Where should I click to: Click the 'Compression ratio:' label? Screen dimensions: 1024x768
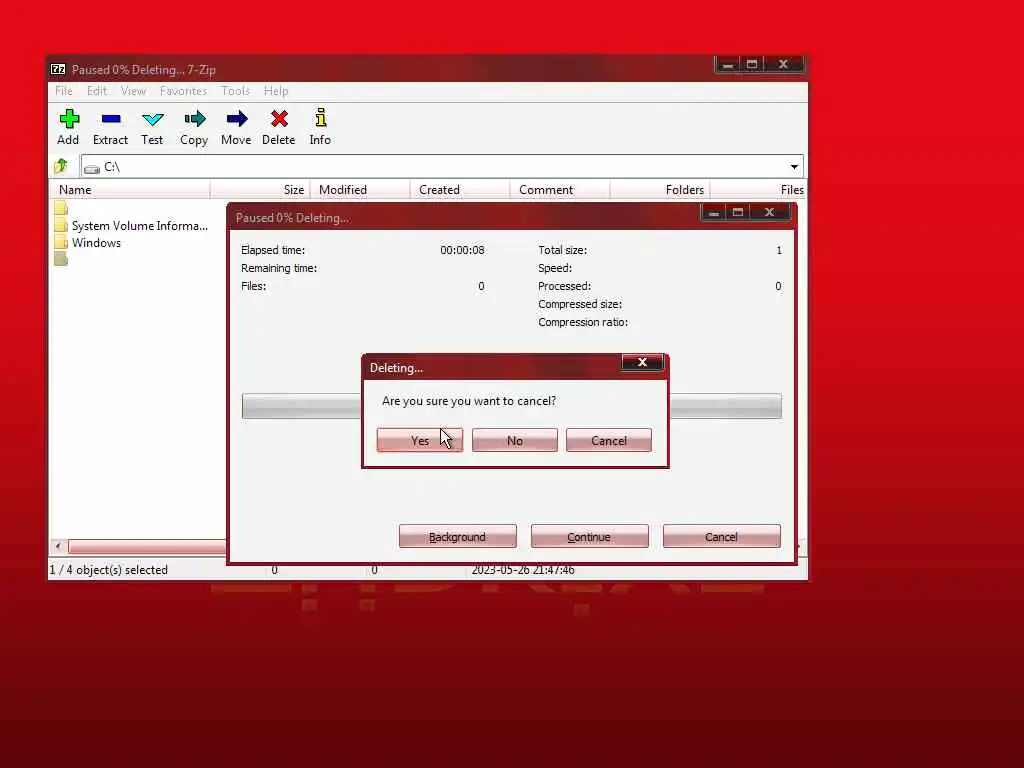point(583,322)
